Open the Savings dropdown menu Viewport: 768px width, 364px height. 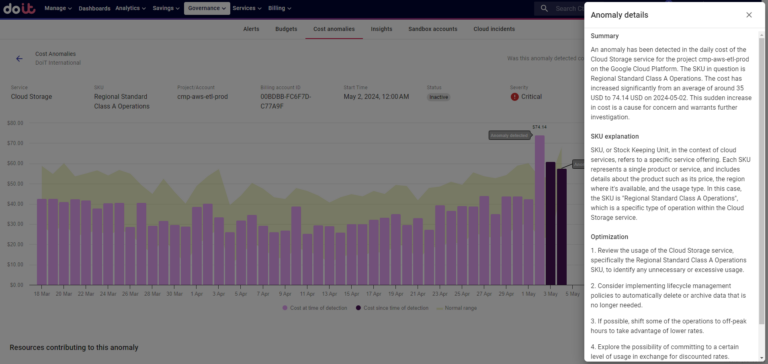coord(166,8)
